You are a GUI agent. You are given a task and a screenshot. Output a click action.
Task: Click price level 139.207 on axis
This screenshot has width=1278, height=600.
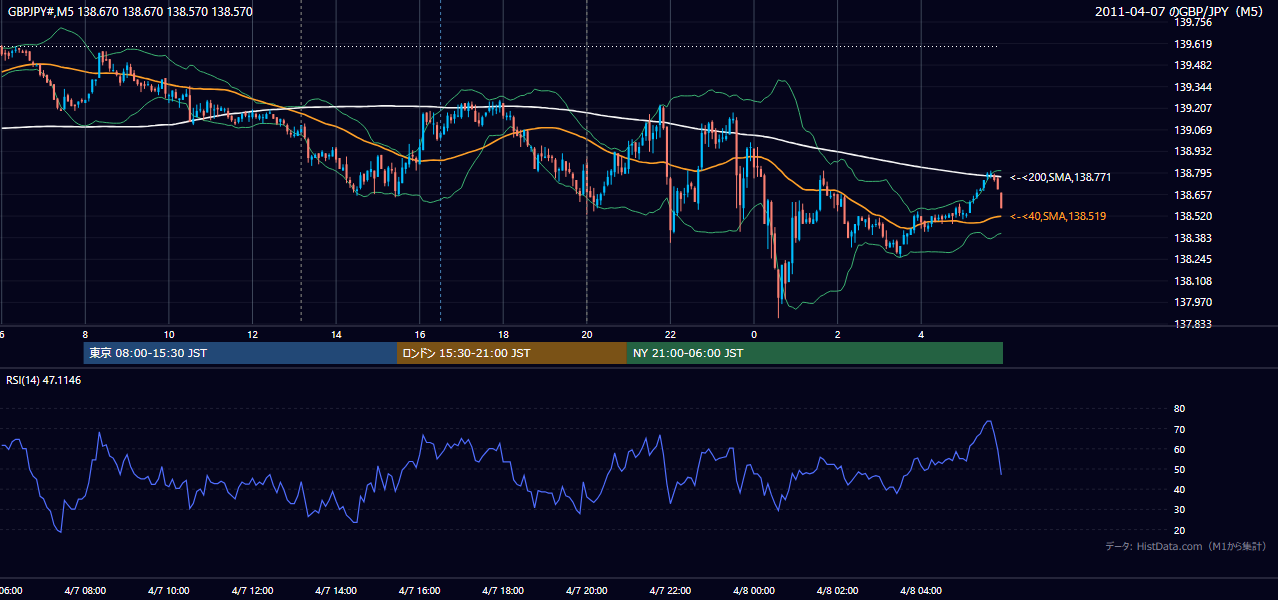tap(1193, 108)
